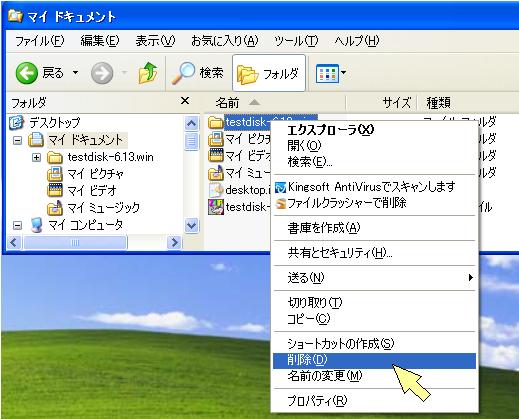519x419 pixels.
Task: Choose プロパティ(R) from context menu
Action: [x=374, y=401]
